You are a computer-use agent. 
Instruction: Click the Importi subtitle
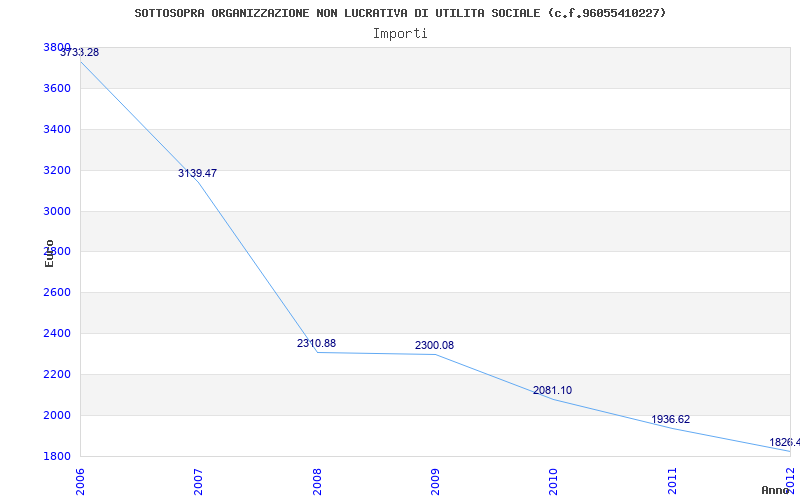click(400, 34)
